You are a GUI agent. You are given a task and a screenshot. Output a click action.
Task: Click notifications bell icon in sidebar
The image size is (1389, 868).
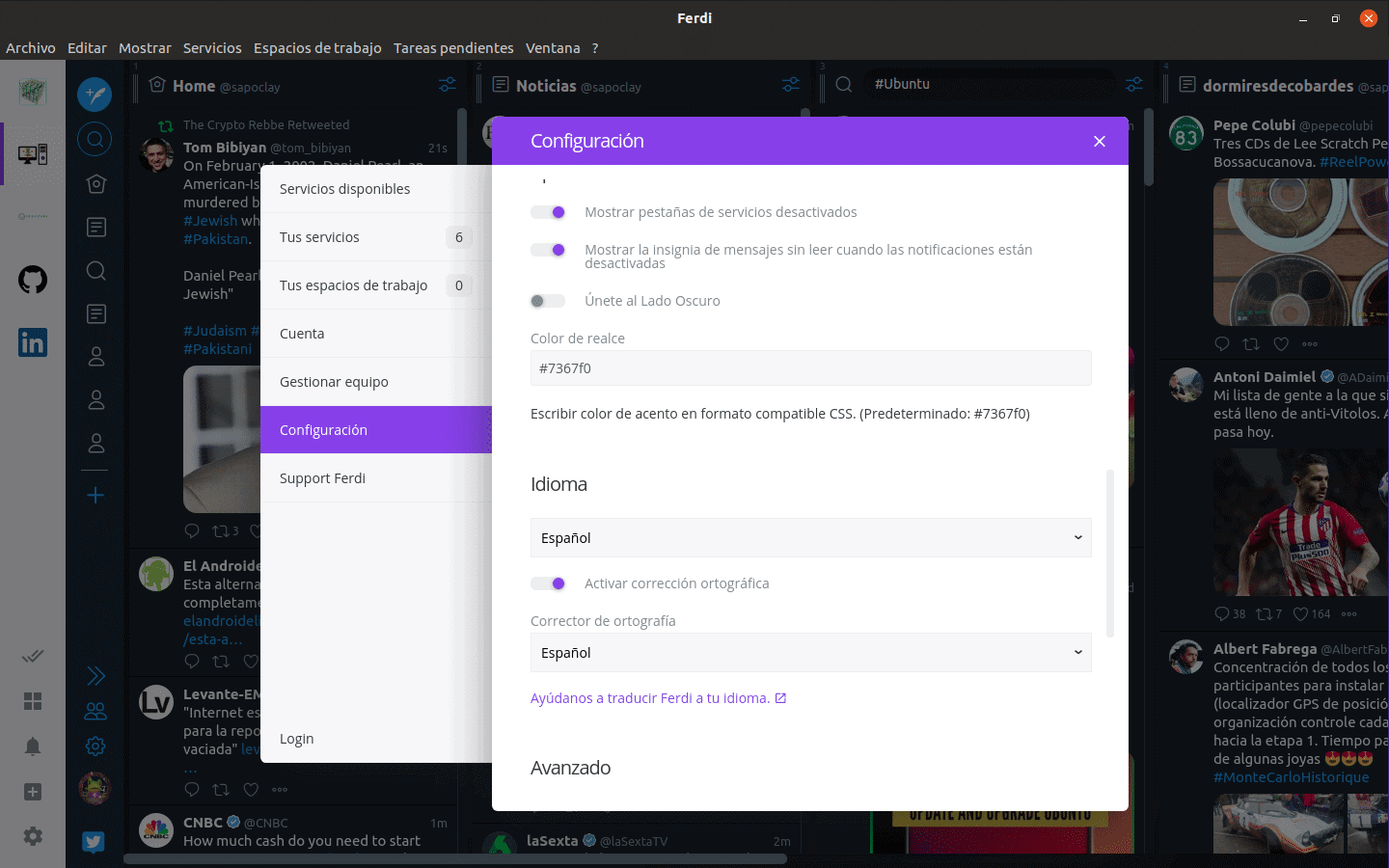tap(33, 746)
